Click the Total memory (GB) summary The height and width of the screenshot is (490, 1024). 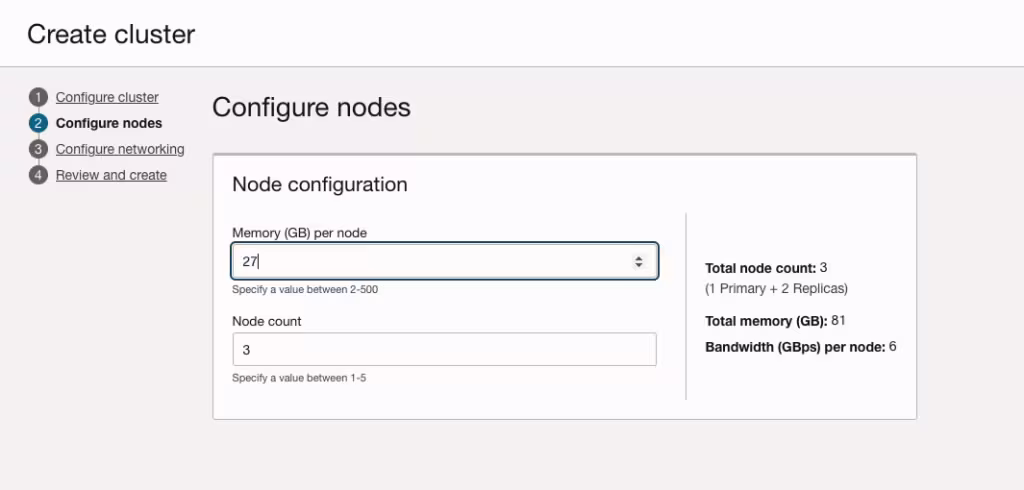[776, 321]
